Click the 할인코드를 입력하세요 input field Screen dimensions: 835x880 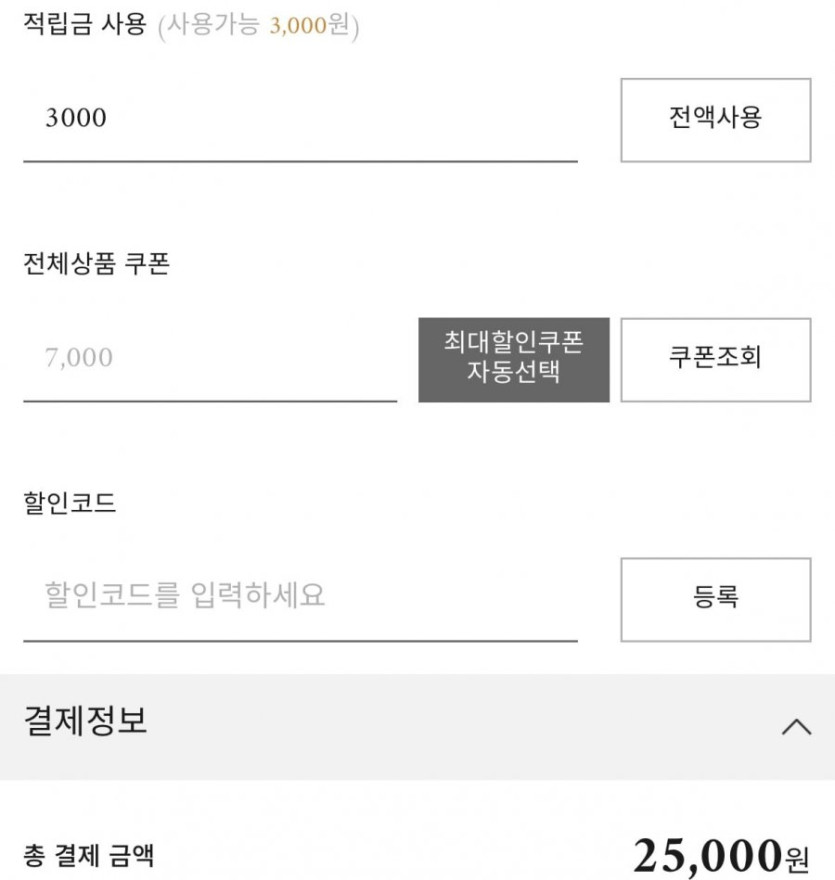click(x=300, y=597)
